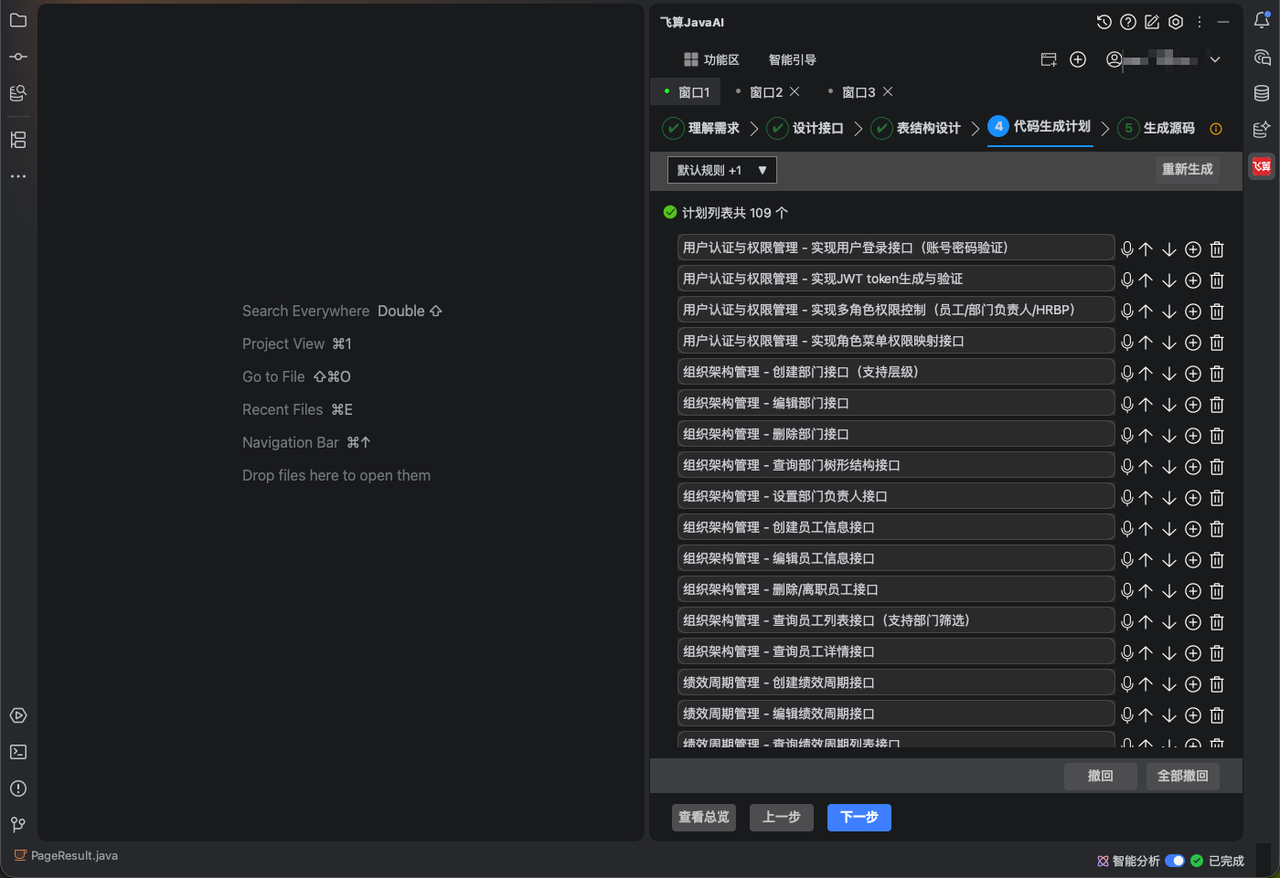Click microphone for 编辑绩效周期接口 row

pos(1127,714)
